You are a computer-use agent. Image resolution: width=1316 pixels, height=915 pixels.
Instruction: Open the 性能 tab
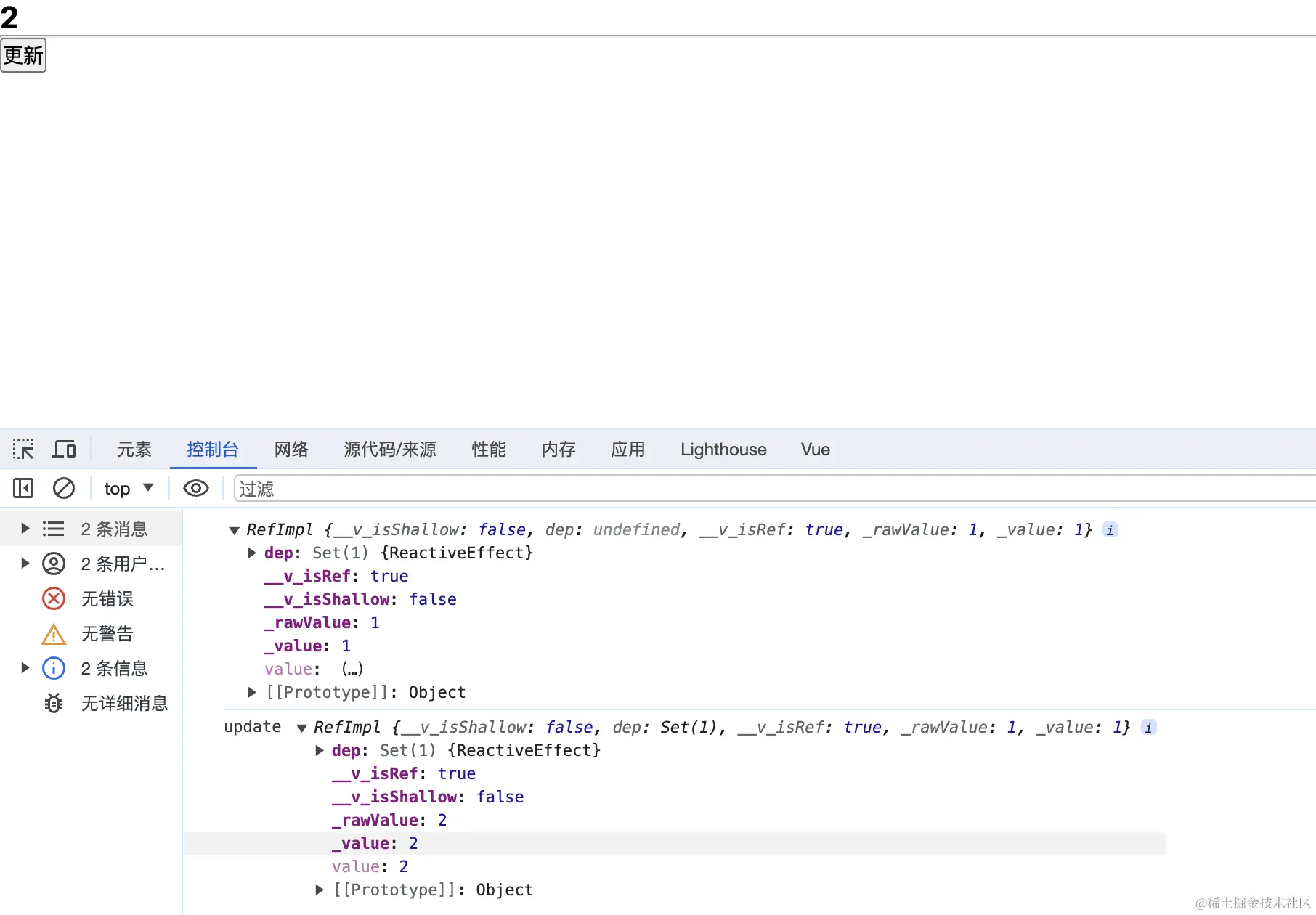coord(489,450)
